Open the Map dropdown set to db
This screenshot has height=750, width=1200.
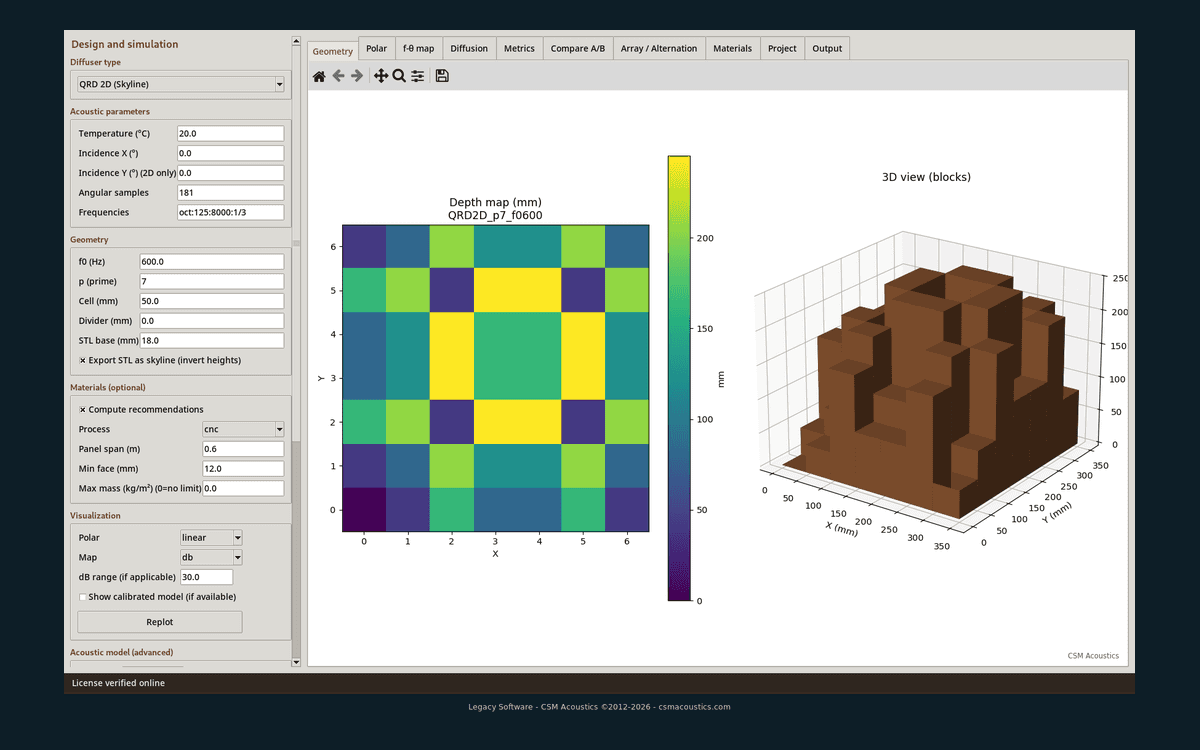[211, 557]
